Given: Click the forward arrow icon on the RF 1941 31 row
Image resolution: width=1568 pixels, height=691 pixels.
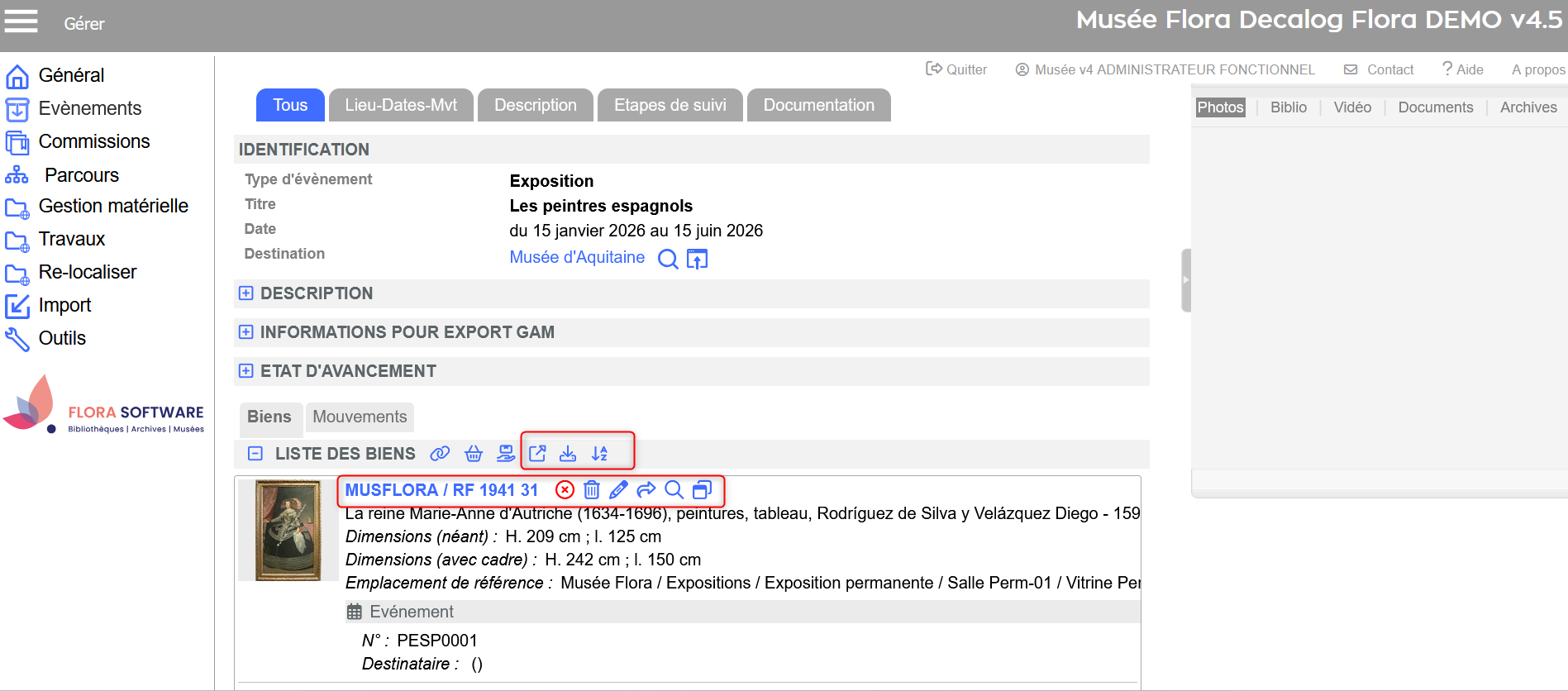Looking at the screenshot, I should click(646, 490).
